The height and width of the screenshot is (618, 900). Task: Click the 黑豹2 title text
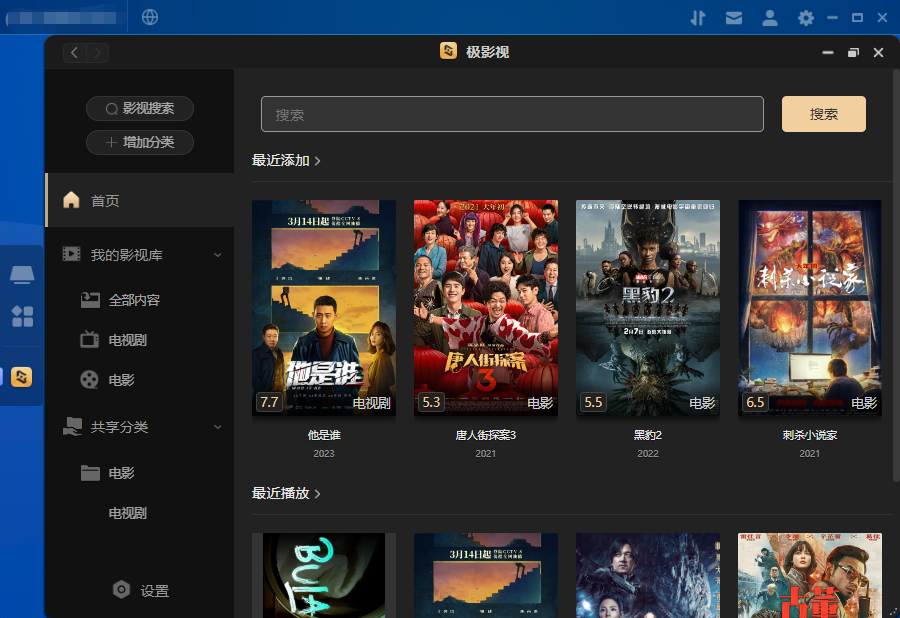coord(647,436)
